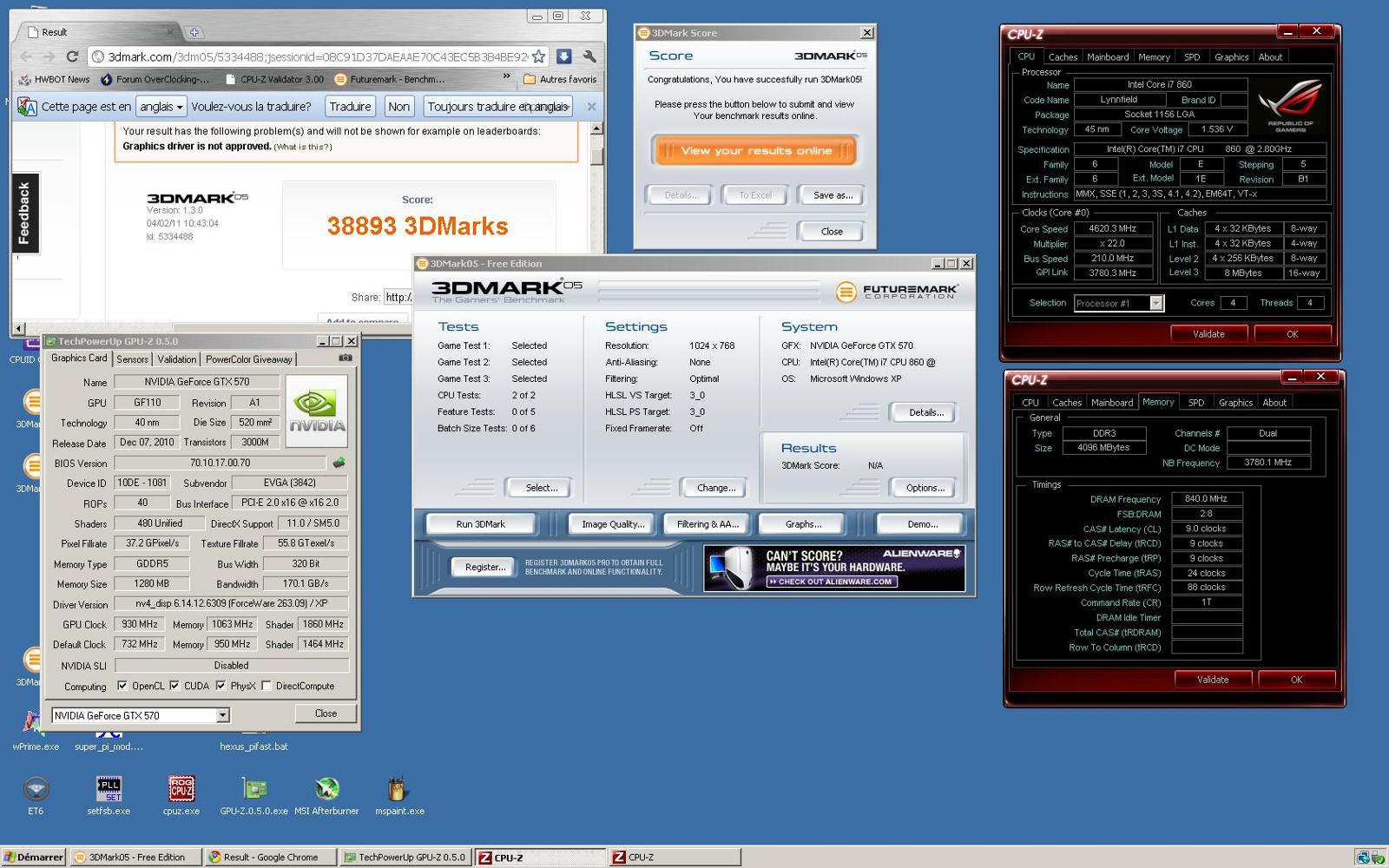Open Mainboard tab in upper CPU-Z window

tap(1108, 57)
